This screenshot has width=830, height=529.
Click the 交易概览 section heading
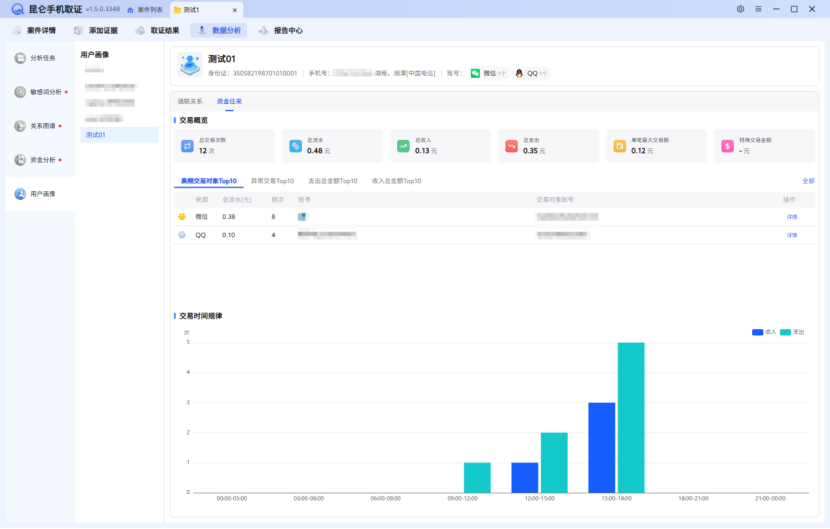[x=193, y=121]
